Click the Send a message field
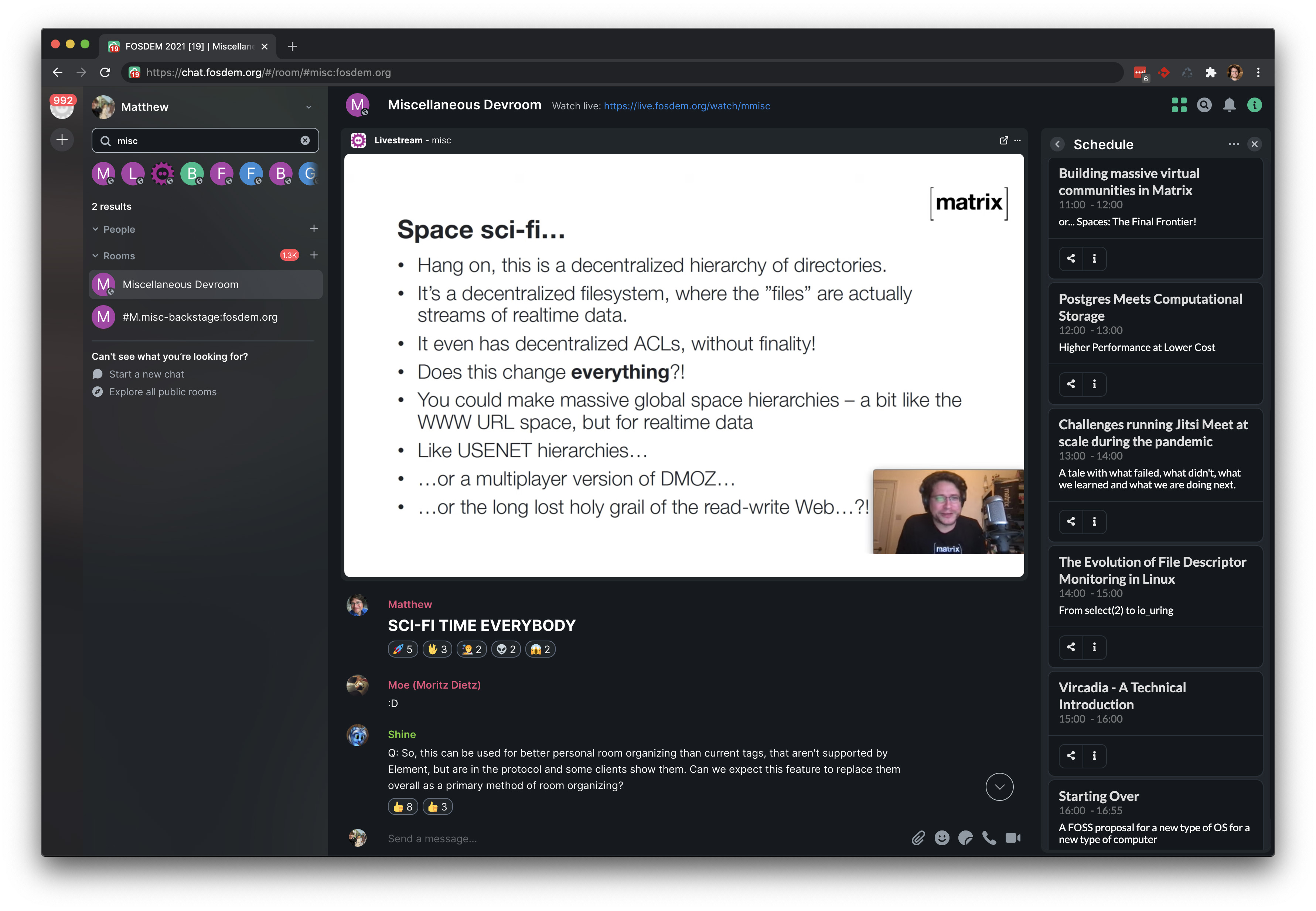 (x=628, y=839)
